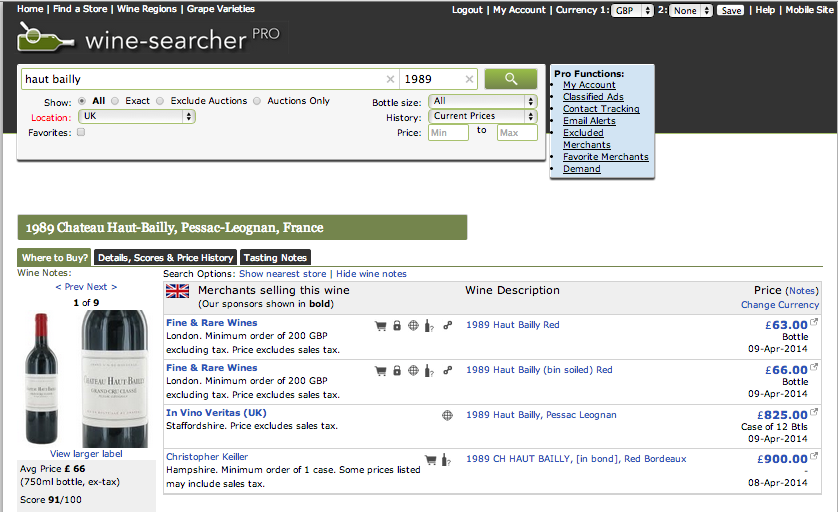The width and height of the screenshot is (838, 512).
Task: Click globe icon in In Vino Veritas row
Action: pyautogui.click(x=447, y=415)
